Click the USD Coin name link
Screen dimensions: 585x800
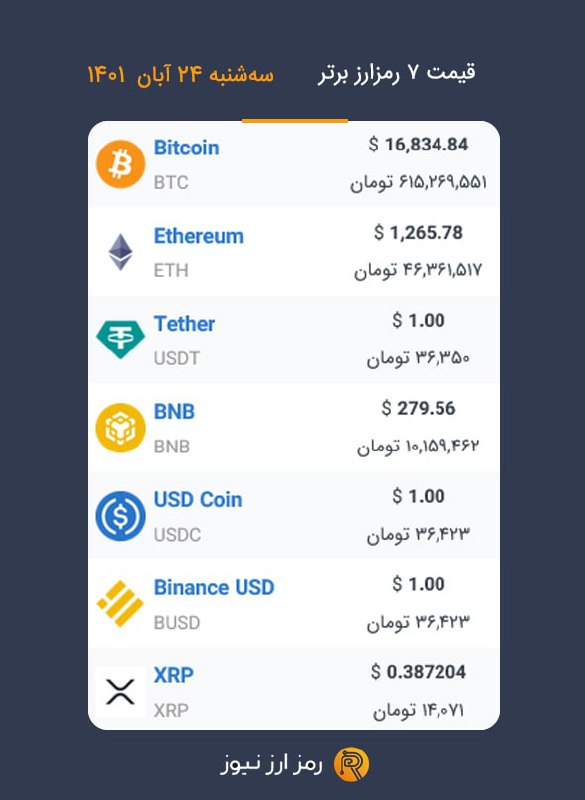(x=198, y=499)
